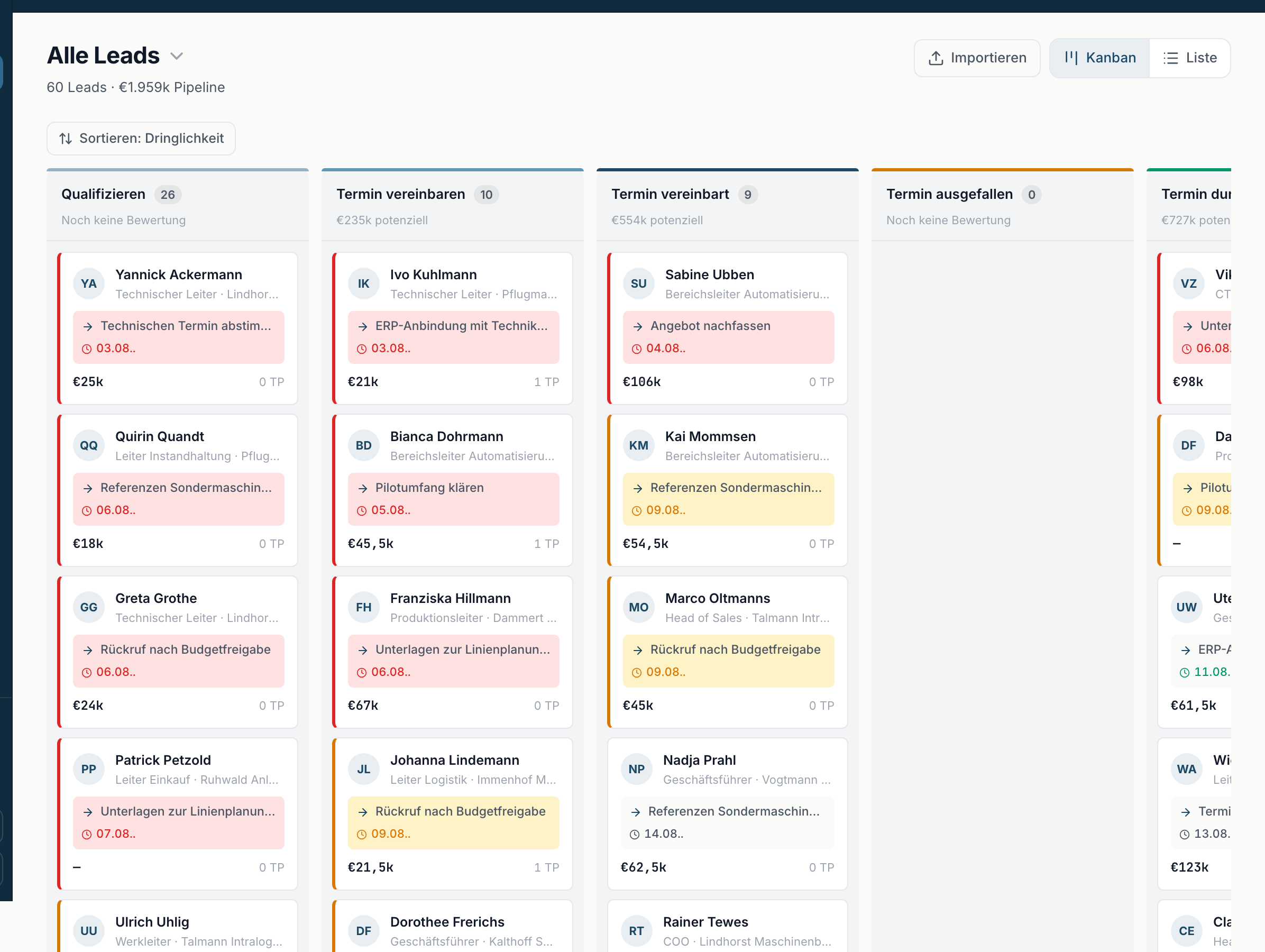Open Franziska Hillmann lead card
This screenshot has height=952, width=1265.
[x=453, y=652]
